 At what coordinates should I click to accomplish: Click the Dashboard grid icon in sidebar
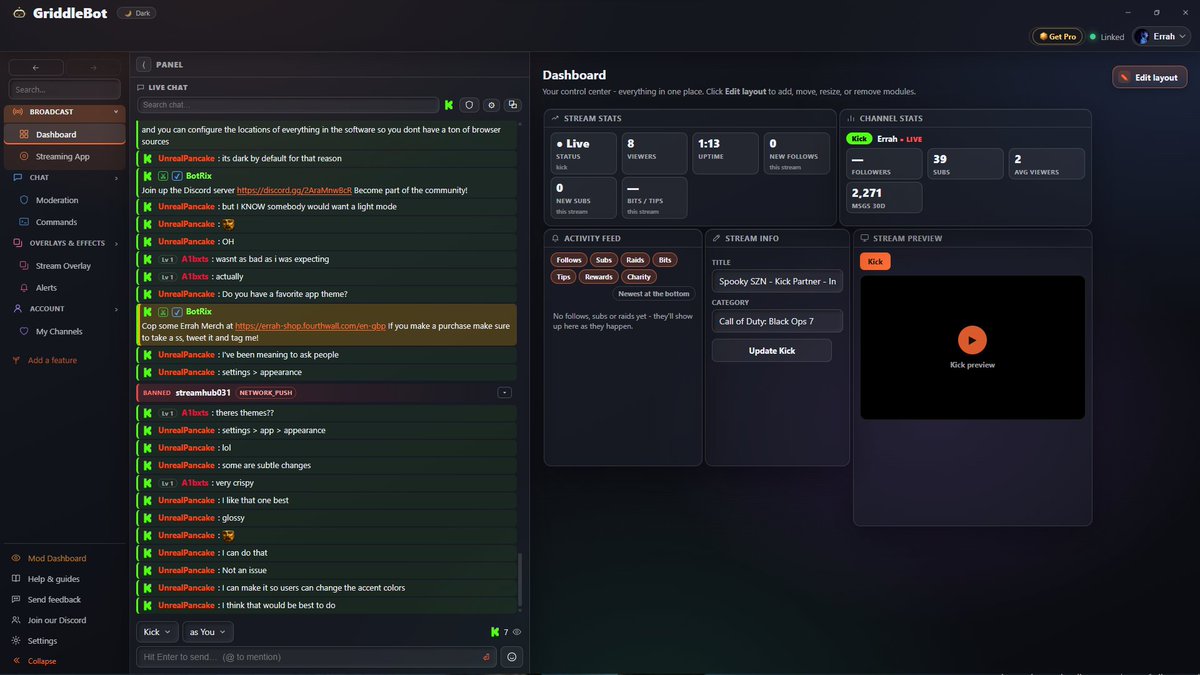[25, 134]
